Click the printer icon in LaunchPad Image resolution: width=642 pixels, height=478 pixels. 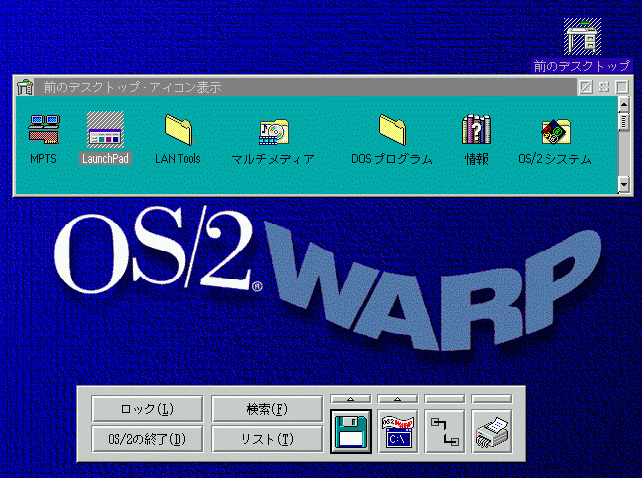[x=492, y=431]
